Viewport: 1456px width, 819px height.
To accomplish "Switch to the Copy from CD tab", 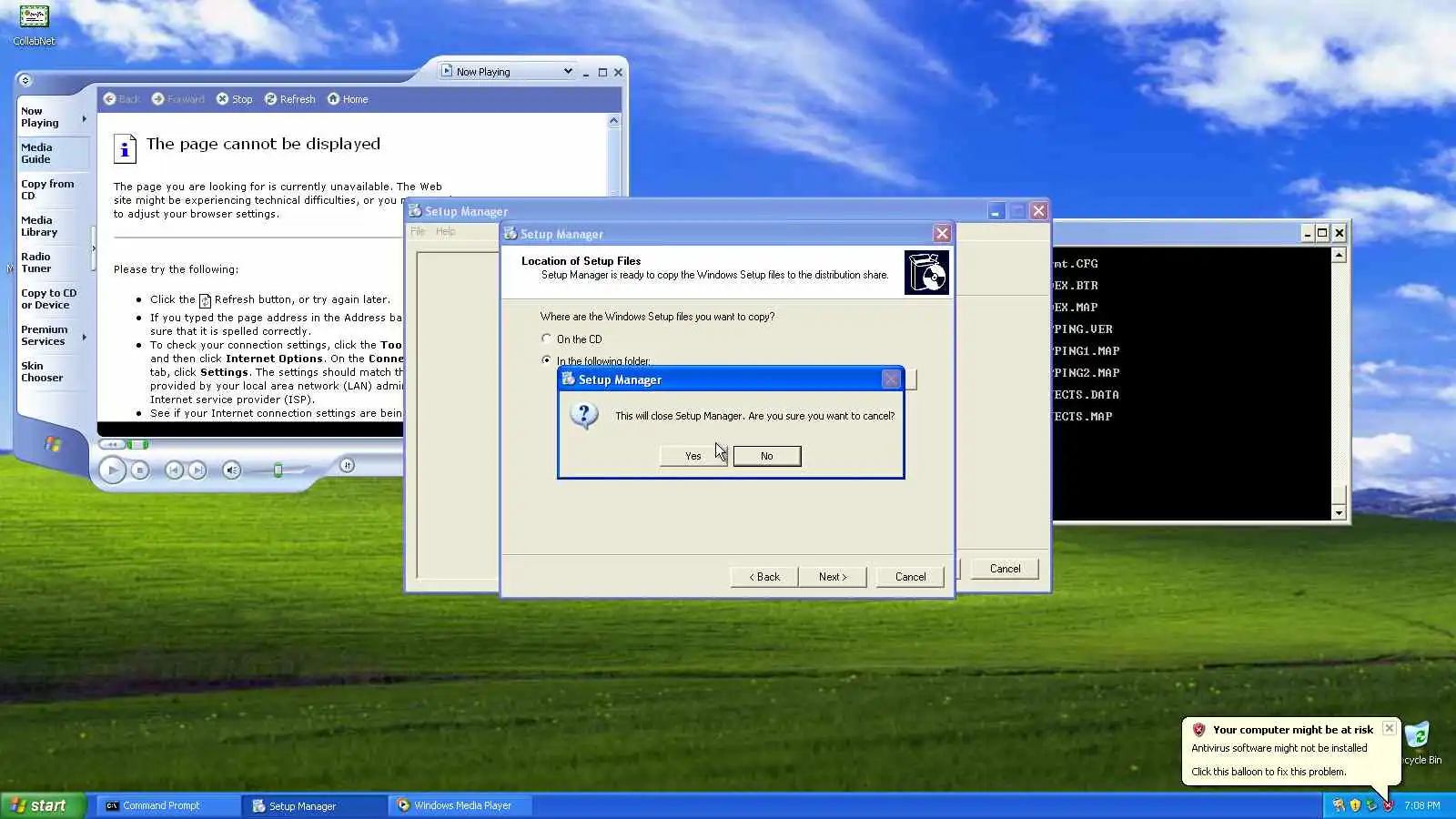I will coord(53,189).
